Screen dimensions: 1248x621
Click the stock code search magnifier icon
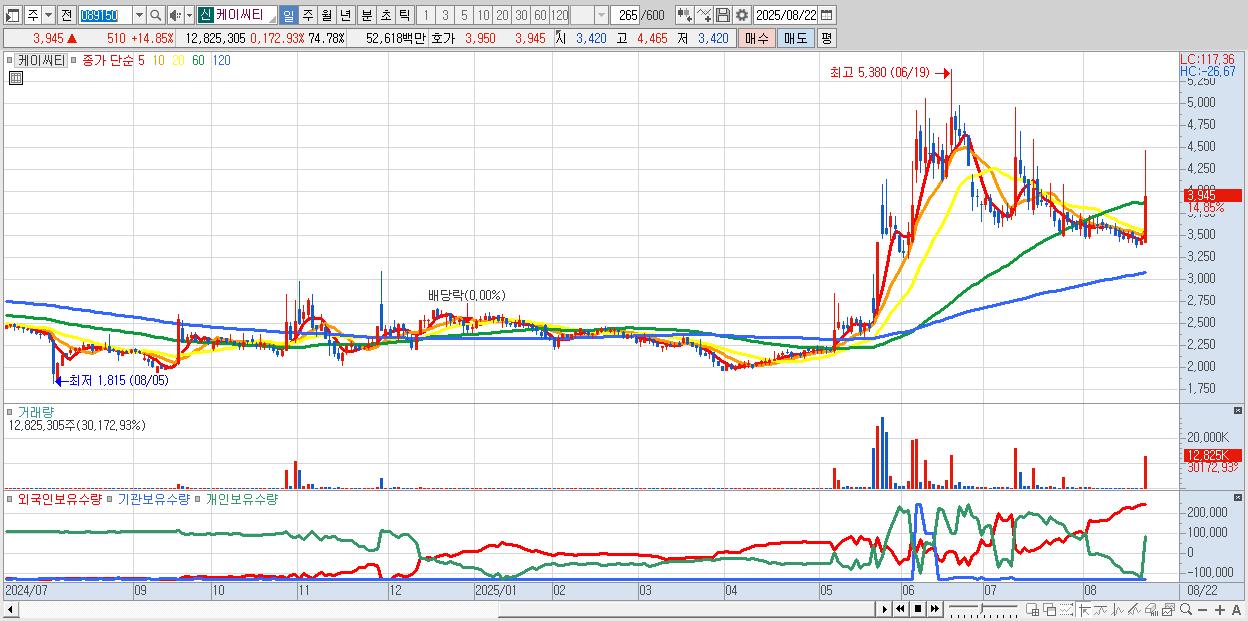pyautogui.click(x=155, y=15)
